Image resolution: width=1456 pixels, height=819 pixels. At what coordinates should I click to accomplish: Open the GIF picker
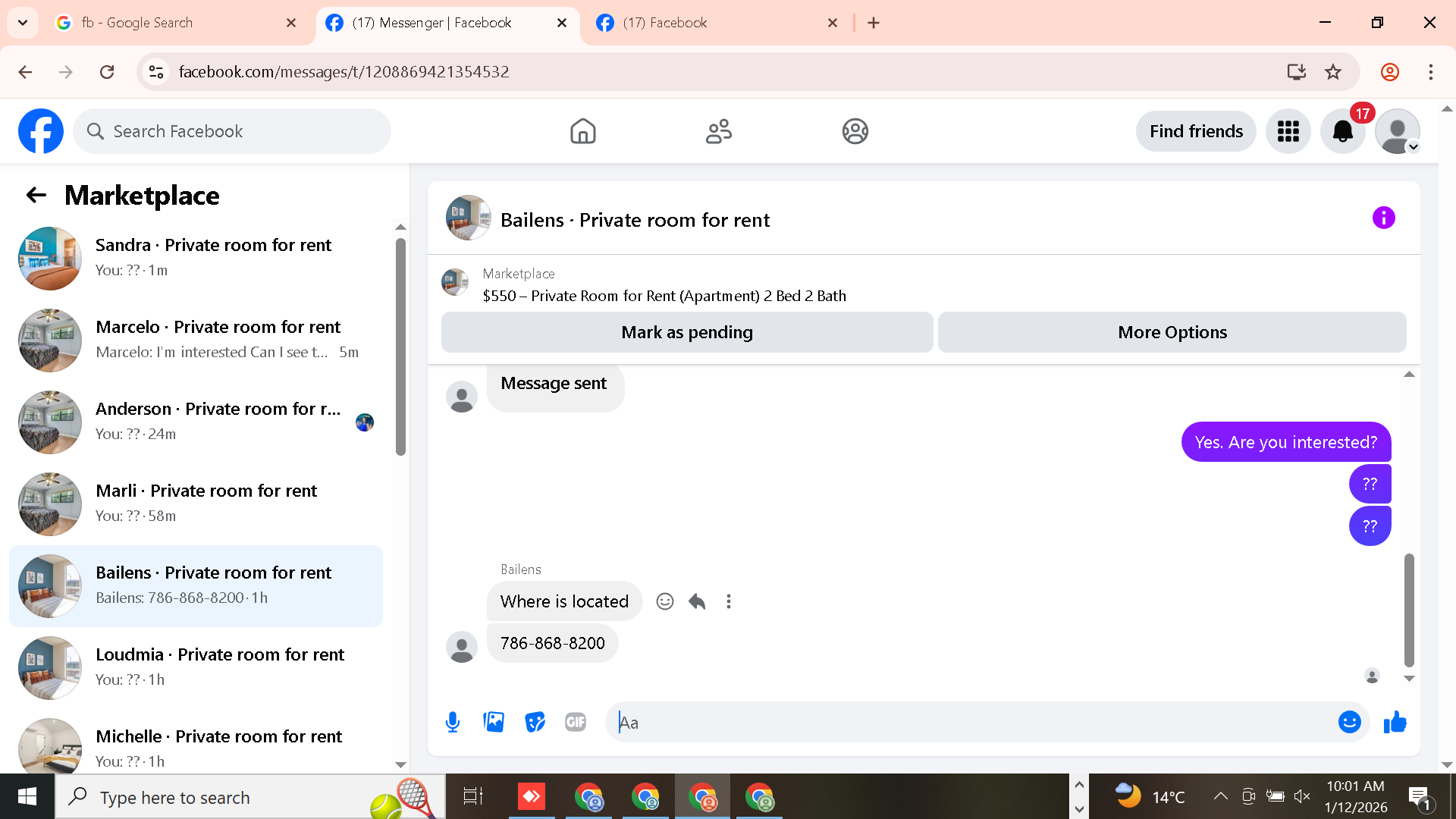tap(576, 722)
